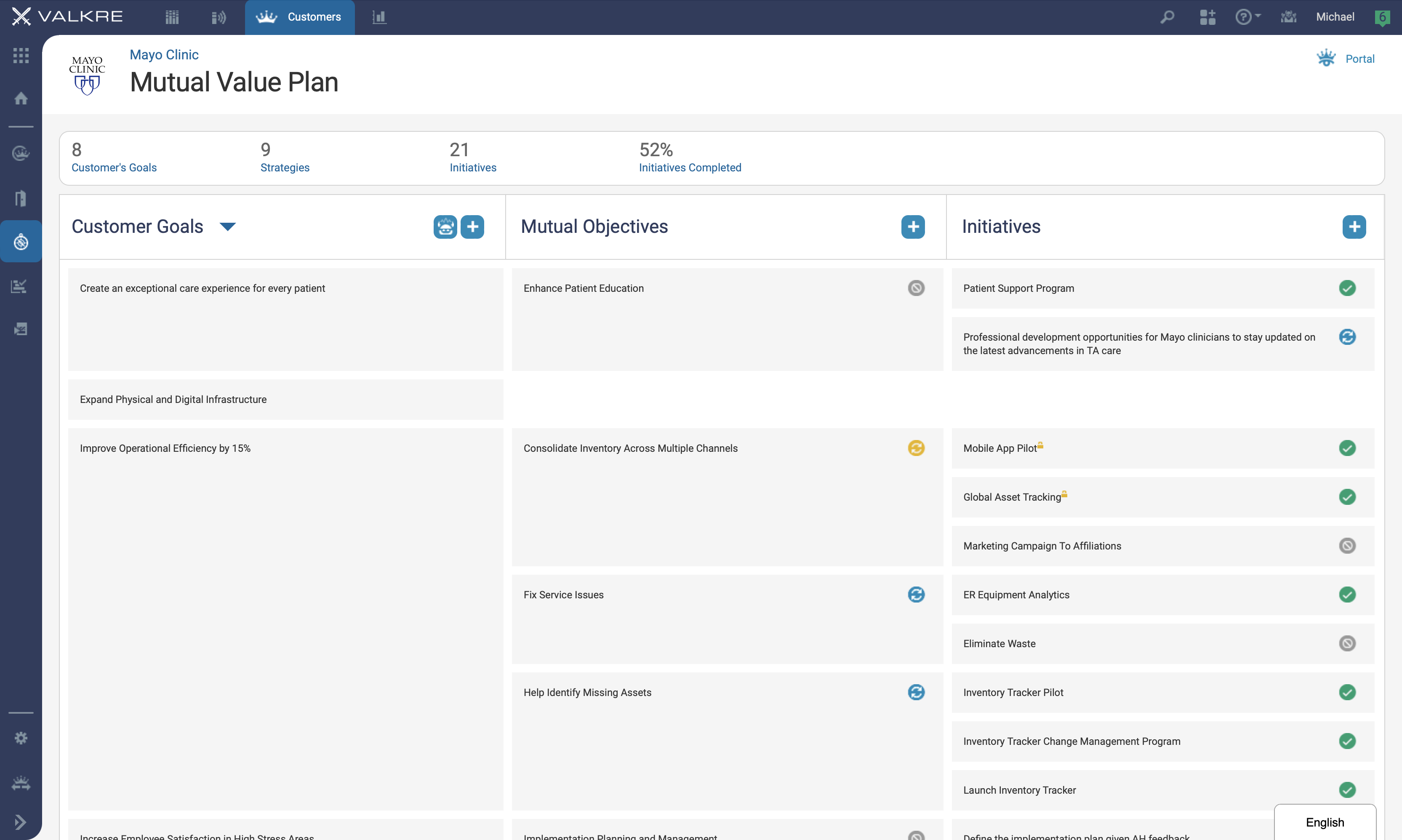Open the columns grid tab in top navigation
Viewport: 1402px width, 840px height.
pyautogui.click(x=172, y=17)
